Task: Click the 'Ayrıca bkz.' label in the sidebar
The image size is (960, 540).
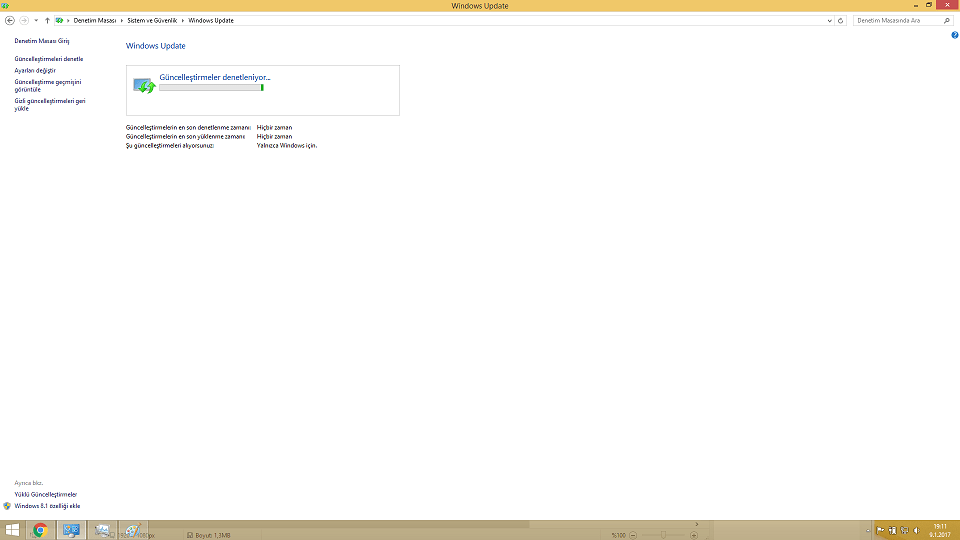Action: tap(29, 483)
